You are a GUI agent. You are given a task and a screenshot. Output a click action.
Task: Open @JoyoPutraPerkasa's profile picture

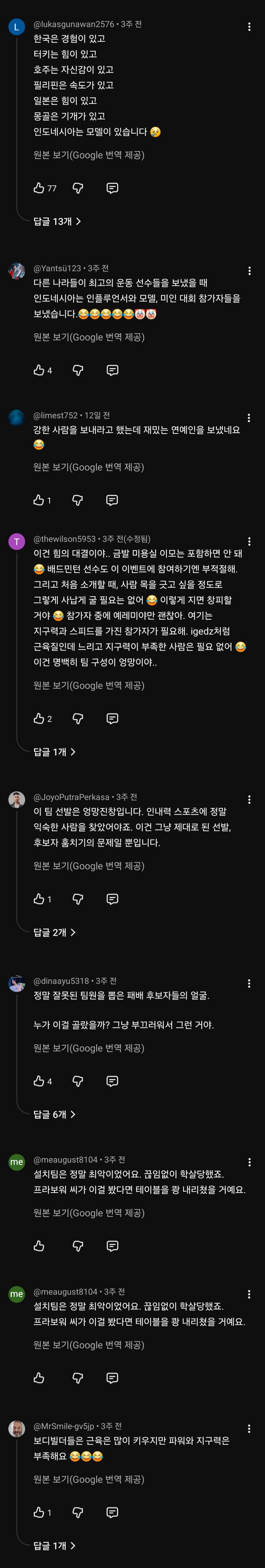[x=16, y=800]
